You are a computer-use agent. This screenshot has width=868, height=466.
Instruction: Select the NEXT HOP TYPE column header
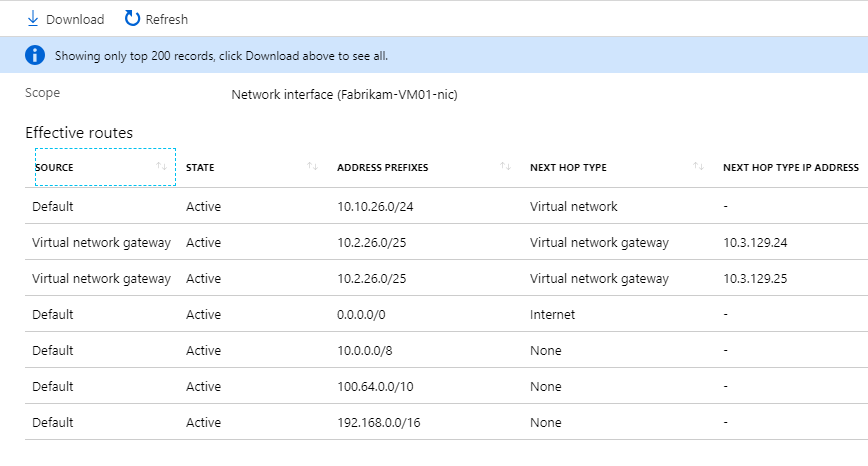568,167
